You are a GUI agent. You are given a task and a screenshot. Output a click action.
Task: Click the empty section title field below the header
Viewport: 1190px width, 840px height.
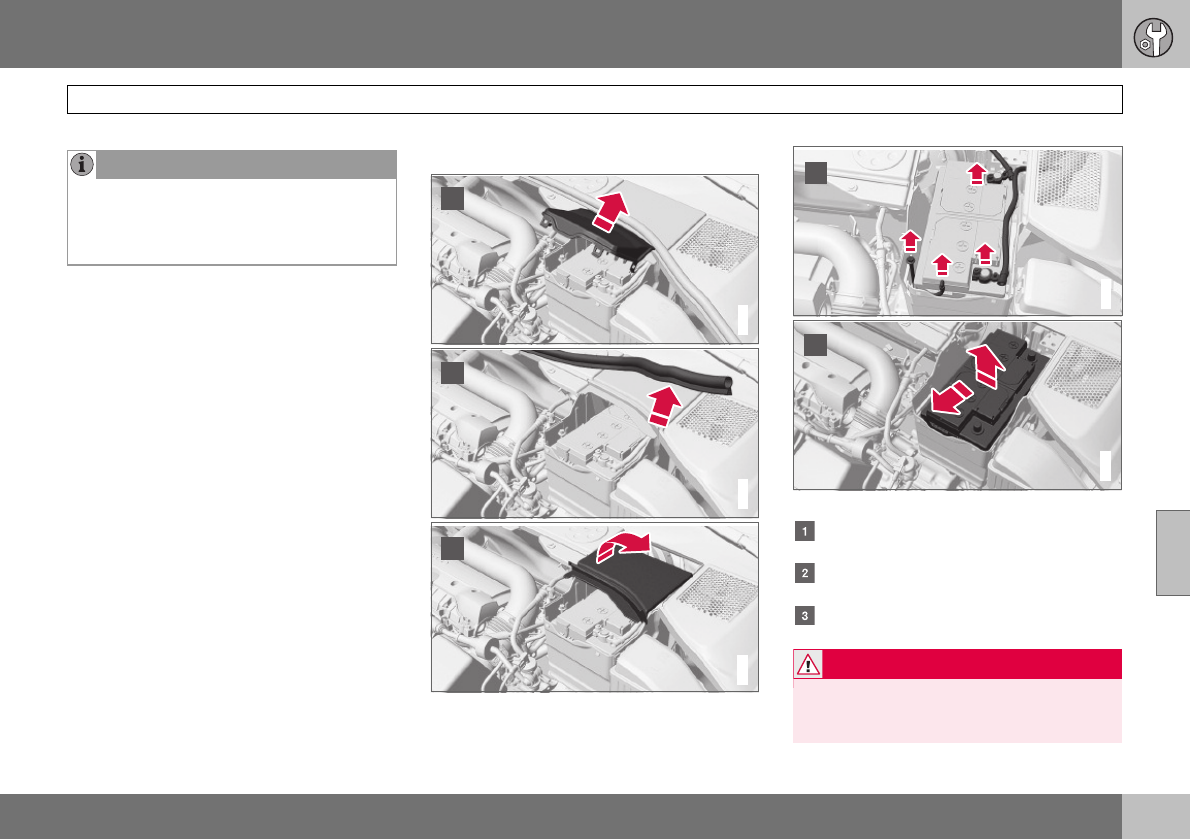click(x=595, y=100)
